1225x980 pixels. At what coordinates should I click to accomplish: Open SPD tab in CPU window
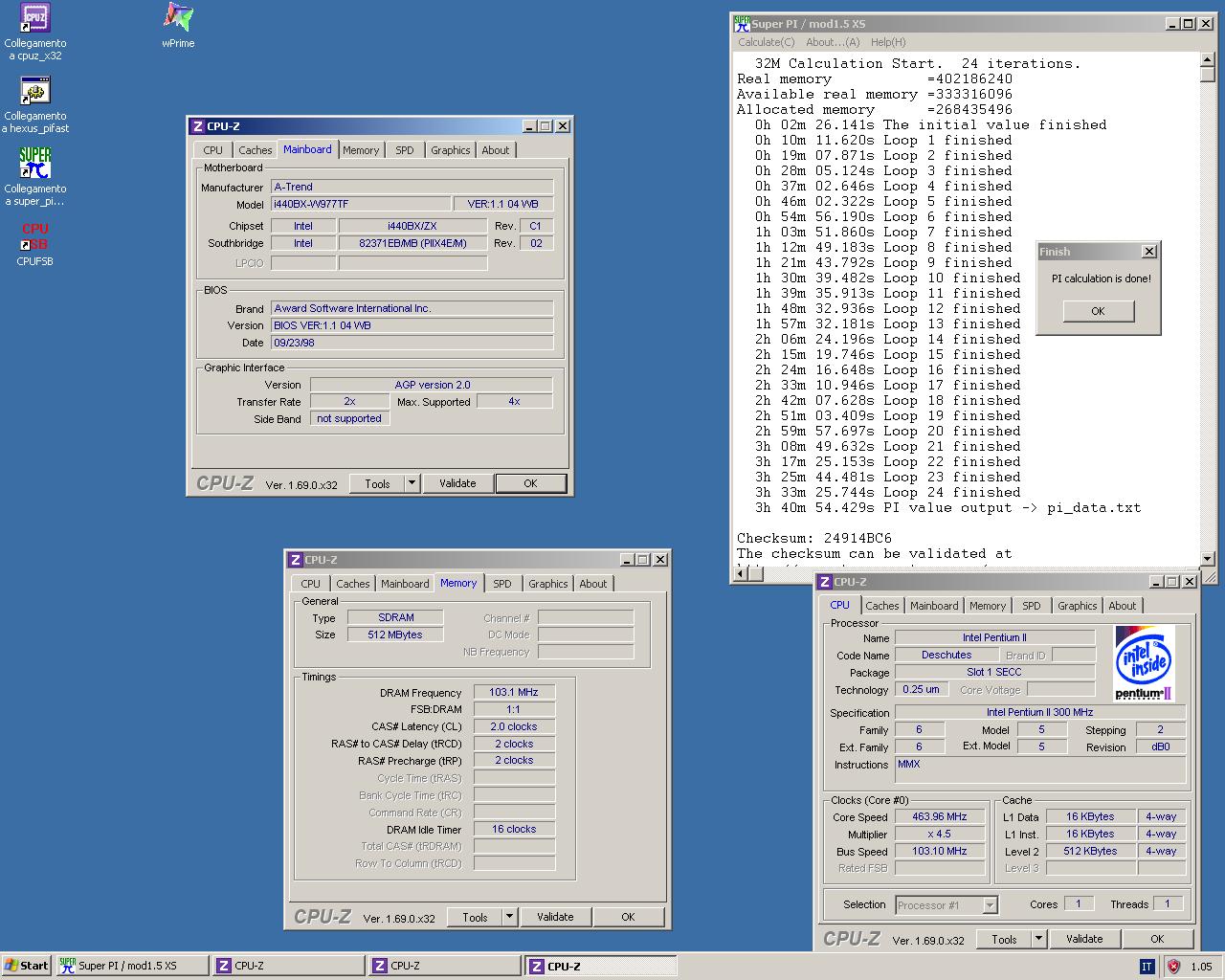1032,606
